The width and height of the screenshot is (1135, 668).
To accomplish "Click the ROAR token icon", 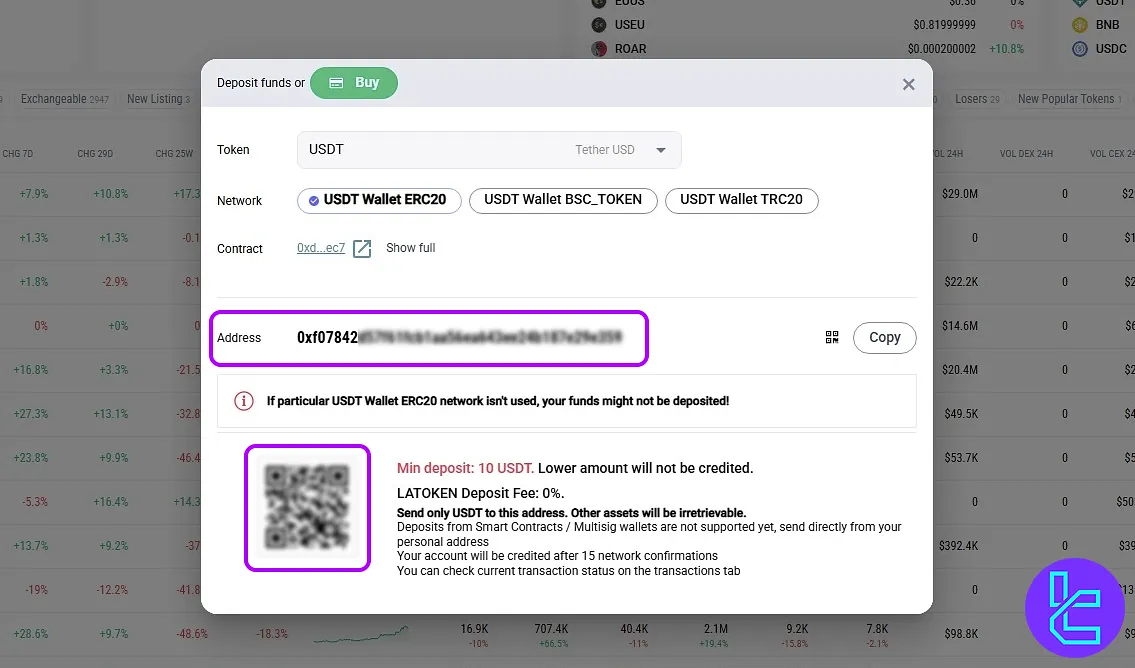I will 599,49.
